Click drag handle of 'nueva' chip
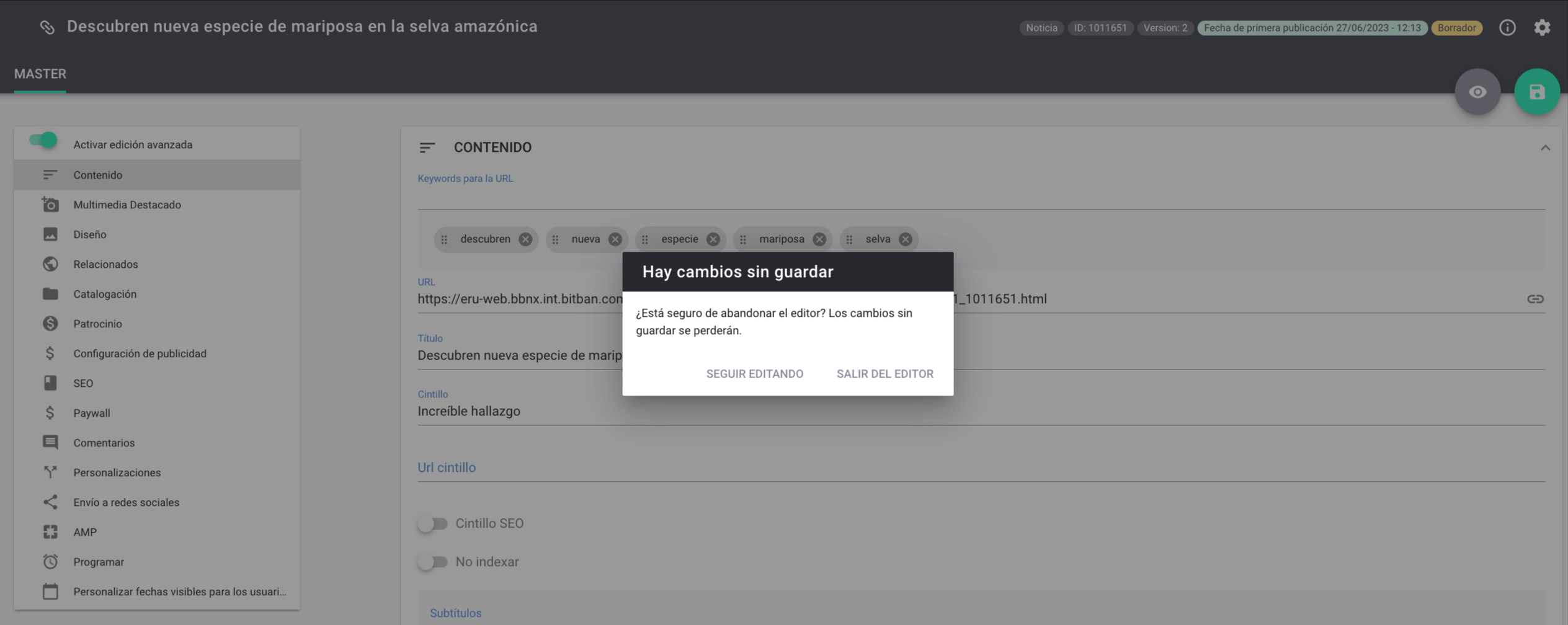This screenshot has width=1568, height=625. click(x=555, y=239)
